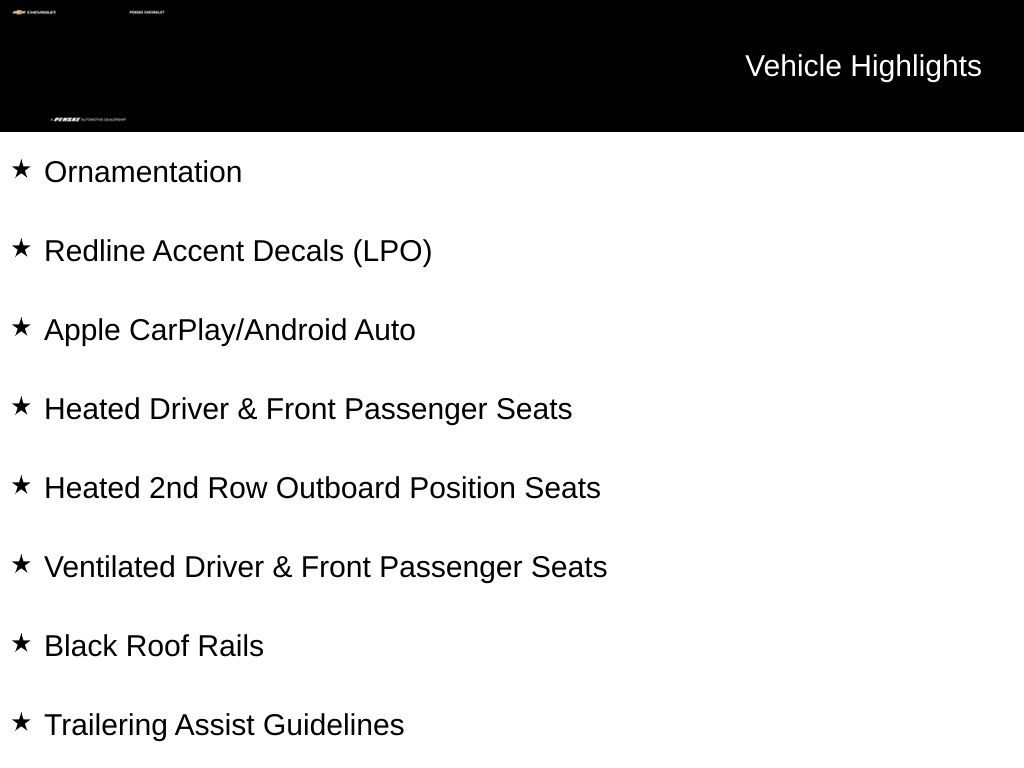Click the star beside Heated Driver seats
The image size is (1024, 768).
click(22, 406)
